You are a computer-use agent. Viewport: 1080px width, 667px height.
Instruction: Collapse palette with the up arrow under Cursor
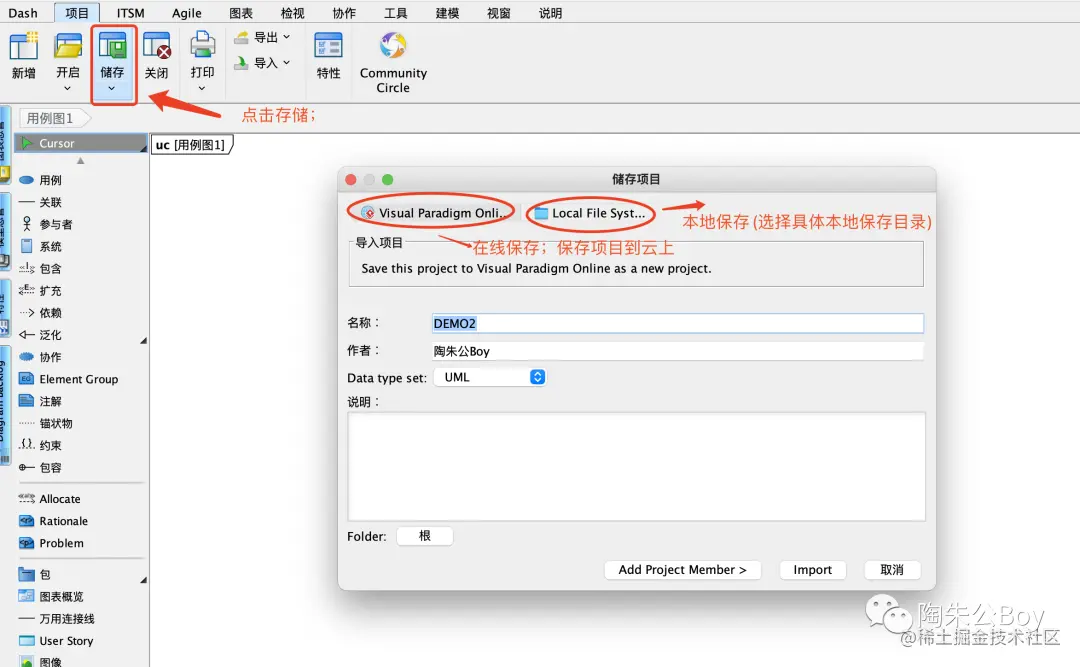pyautogui.click(x=81, y=161)
